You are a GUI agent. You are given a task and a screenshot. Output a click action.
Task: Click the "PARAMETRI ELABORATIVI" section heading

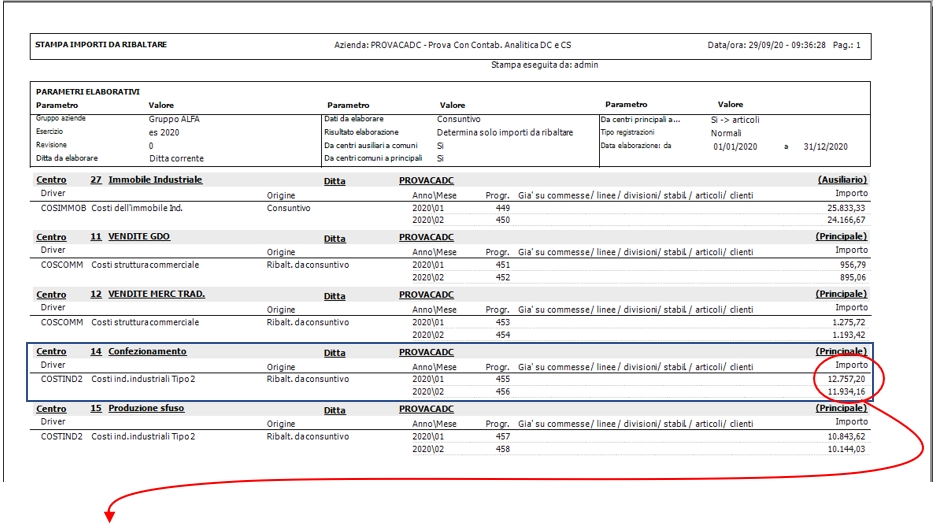coord(87,92)
